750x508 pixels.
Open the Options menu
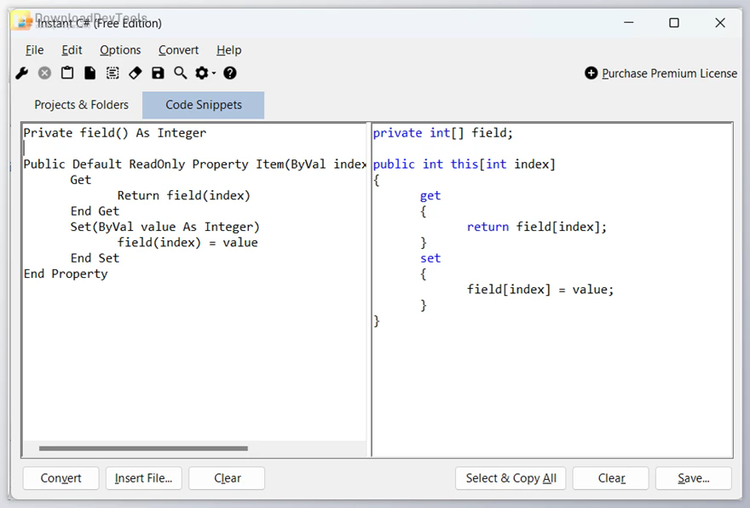120,50
